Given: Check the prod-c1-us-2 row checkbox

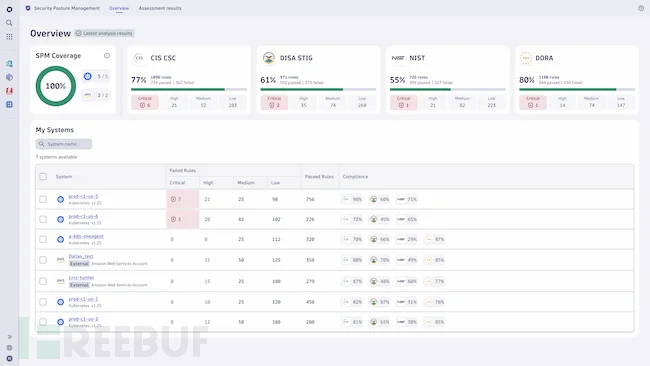Looking at the screenshot, I should [43, 322].
